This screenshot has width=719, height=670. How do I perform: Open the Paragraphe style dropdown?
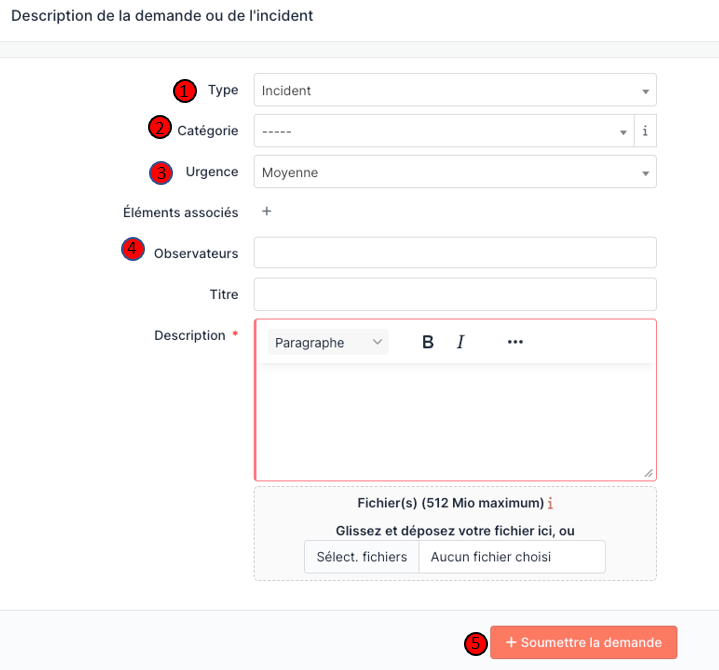coord(327,342)
